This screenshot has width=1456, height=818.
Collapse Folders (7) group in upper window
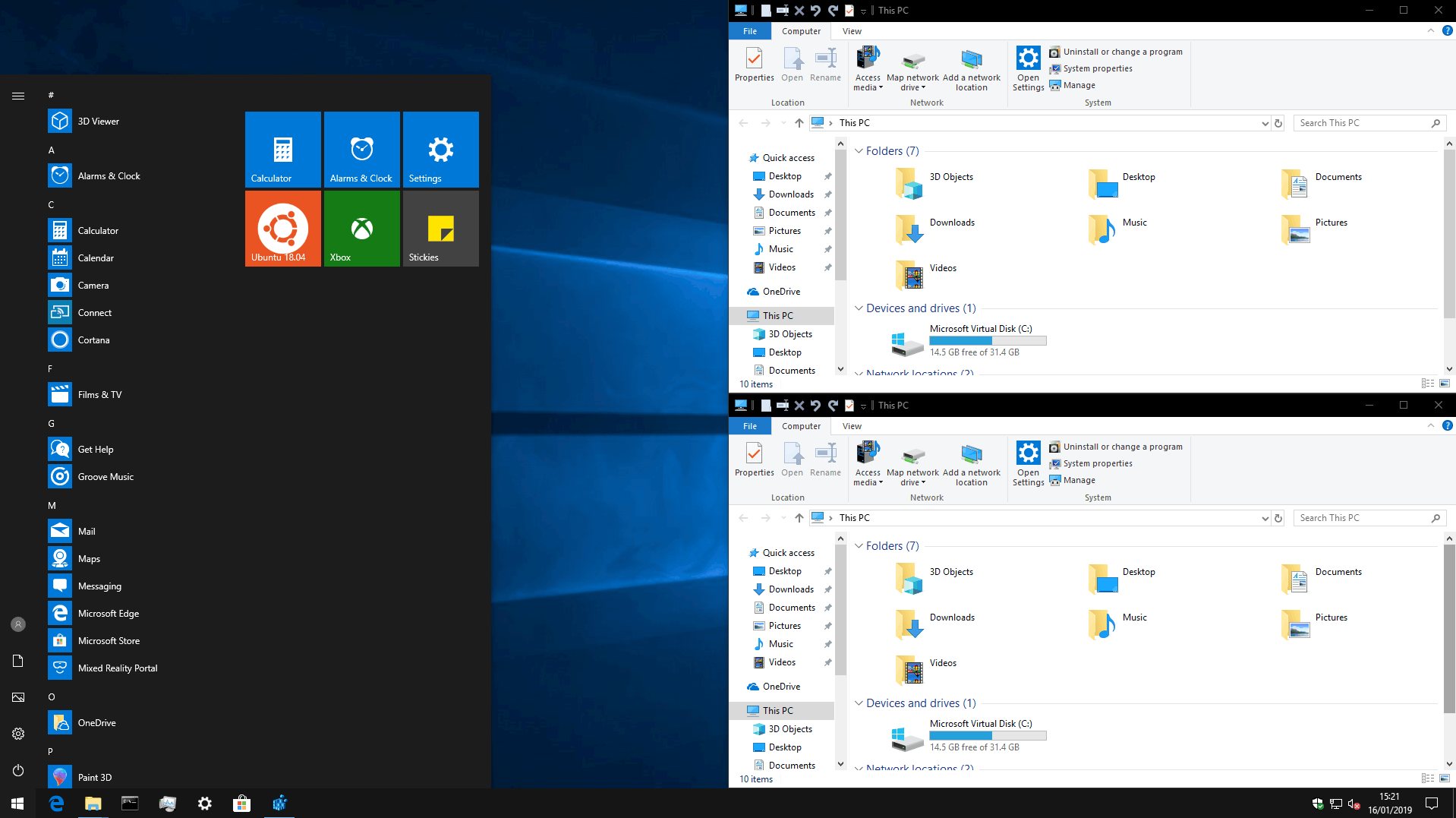point(859,151)
